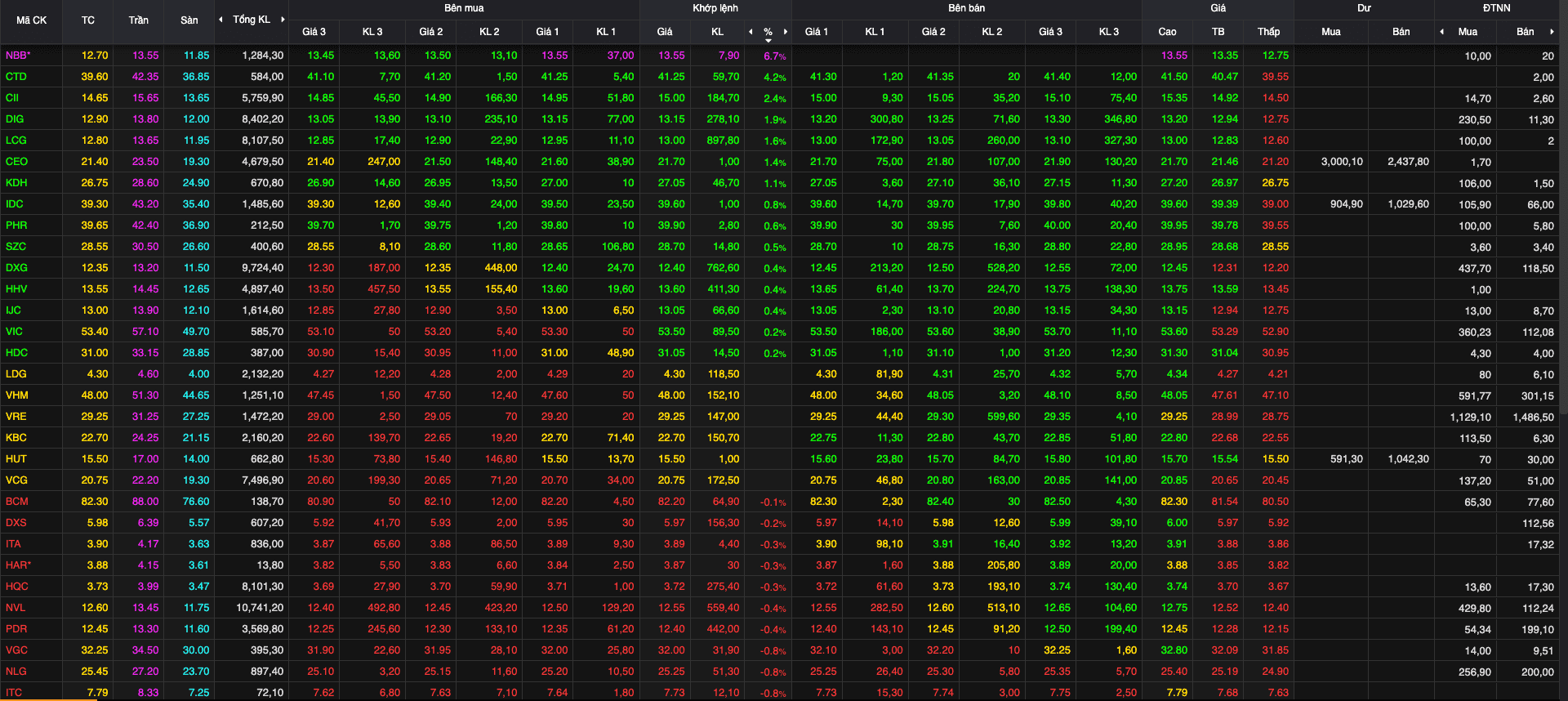
Task: Sort by TC reference price header
Action: (x=88, y=20)
